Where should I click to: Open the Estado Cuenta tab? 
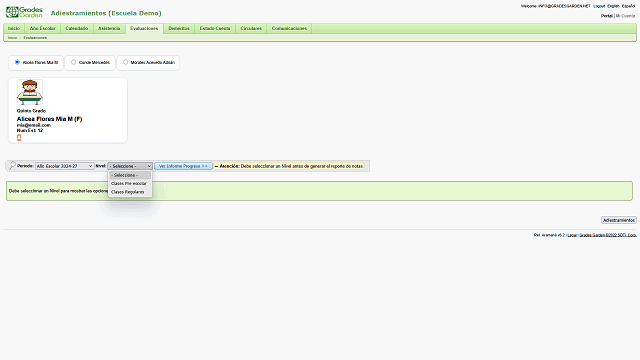[x=215, y=28]
